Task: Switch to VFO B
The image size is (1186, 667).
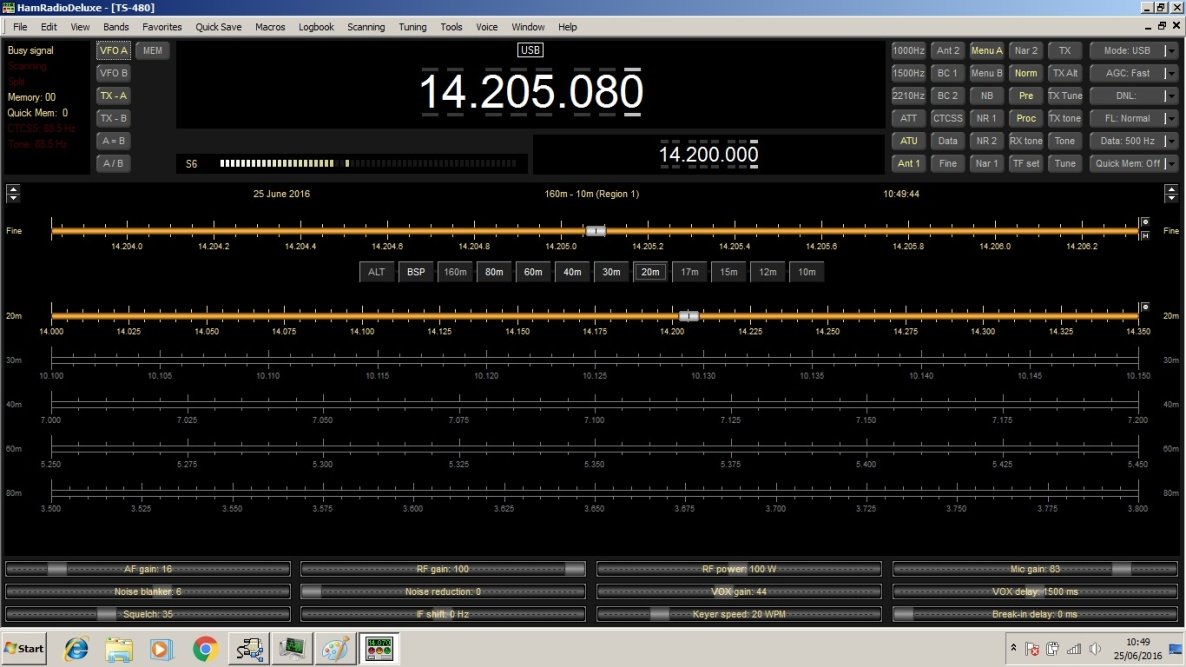Action: 113,73
